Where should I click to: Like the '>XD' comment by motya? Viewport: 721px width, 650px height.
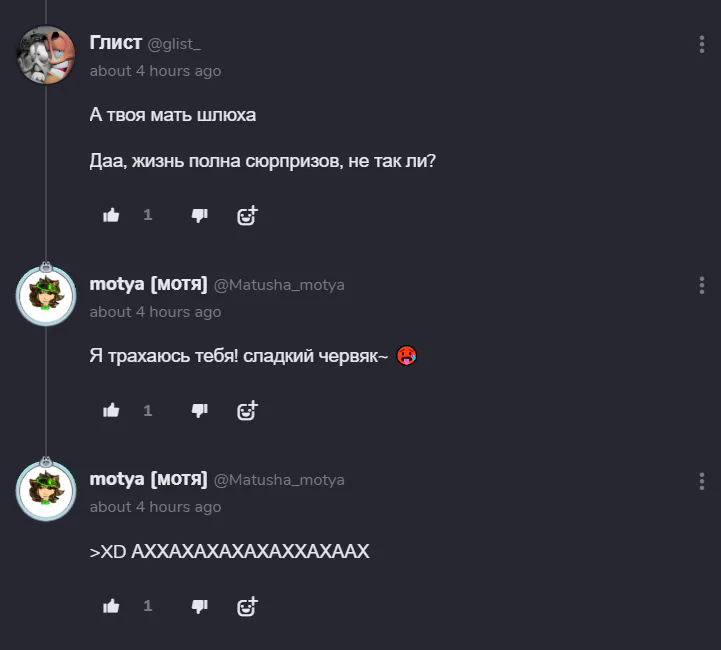[x=111, y=605]
